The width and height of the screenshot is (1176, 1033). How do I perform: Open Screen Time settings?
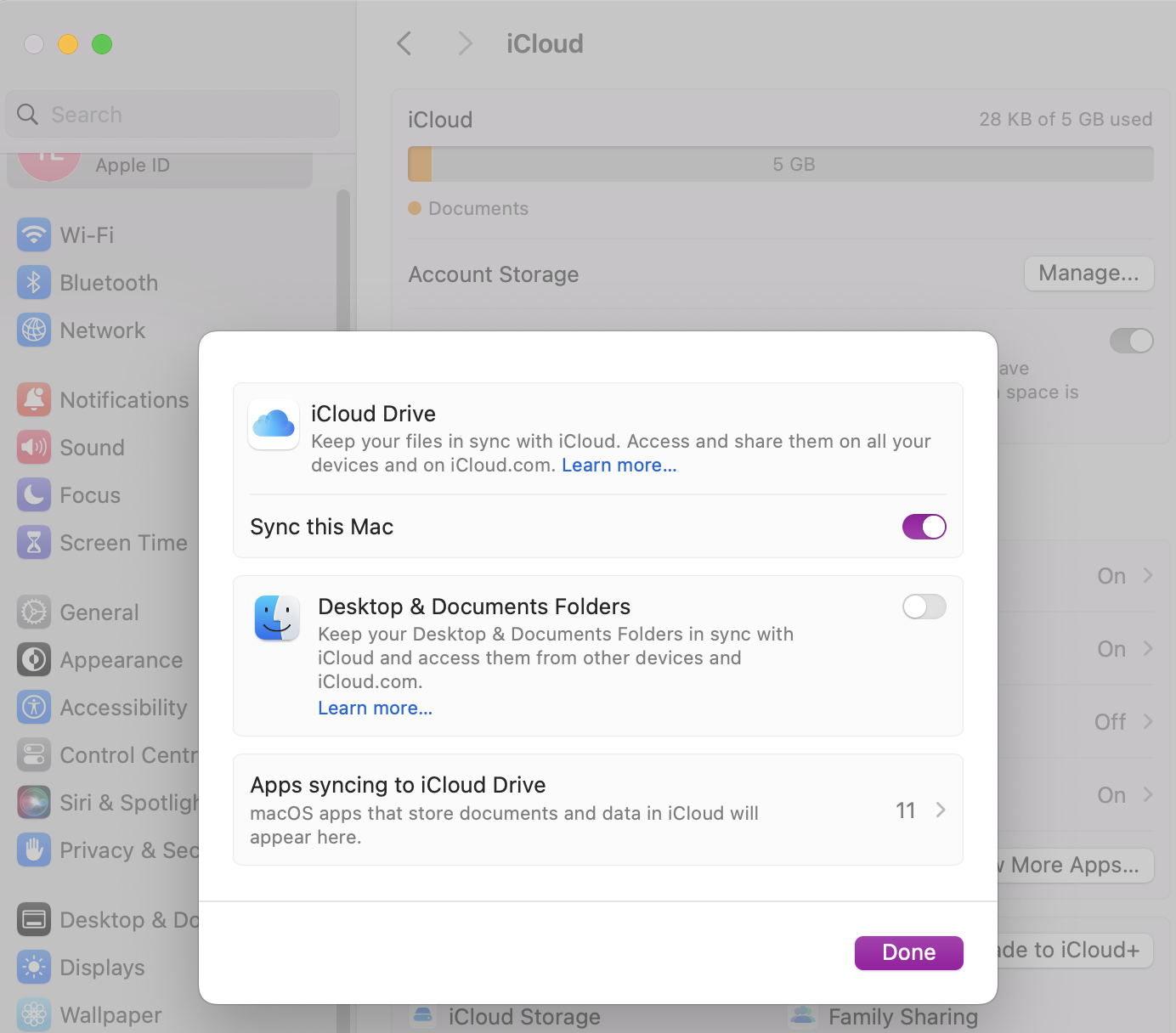pos(124,543)
